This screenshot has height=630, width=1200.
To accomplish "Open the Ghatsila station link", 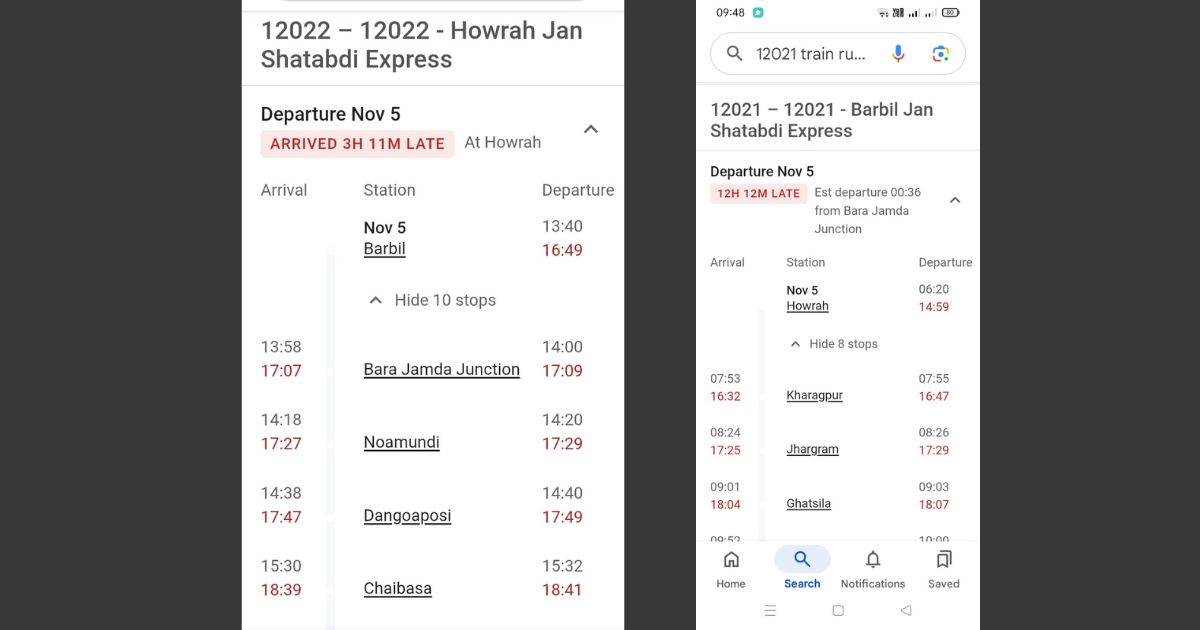I will coord(808,503).
